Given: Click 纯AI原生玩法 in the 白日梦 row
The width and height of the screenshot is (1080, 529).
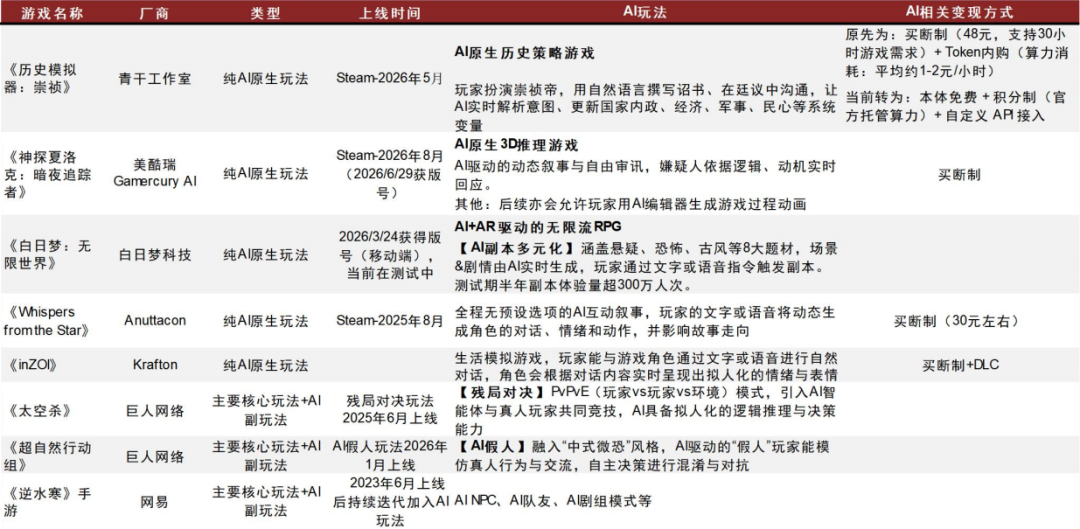Looking at the screenshot, I should click(265, 255).
